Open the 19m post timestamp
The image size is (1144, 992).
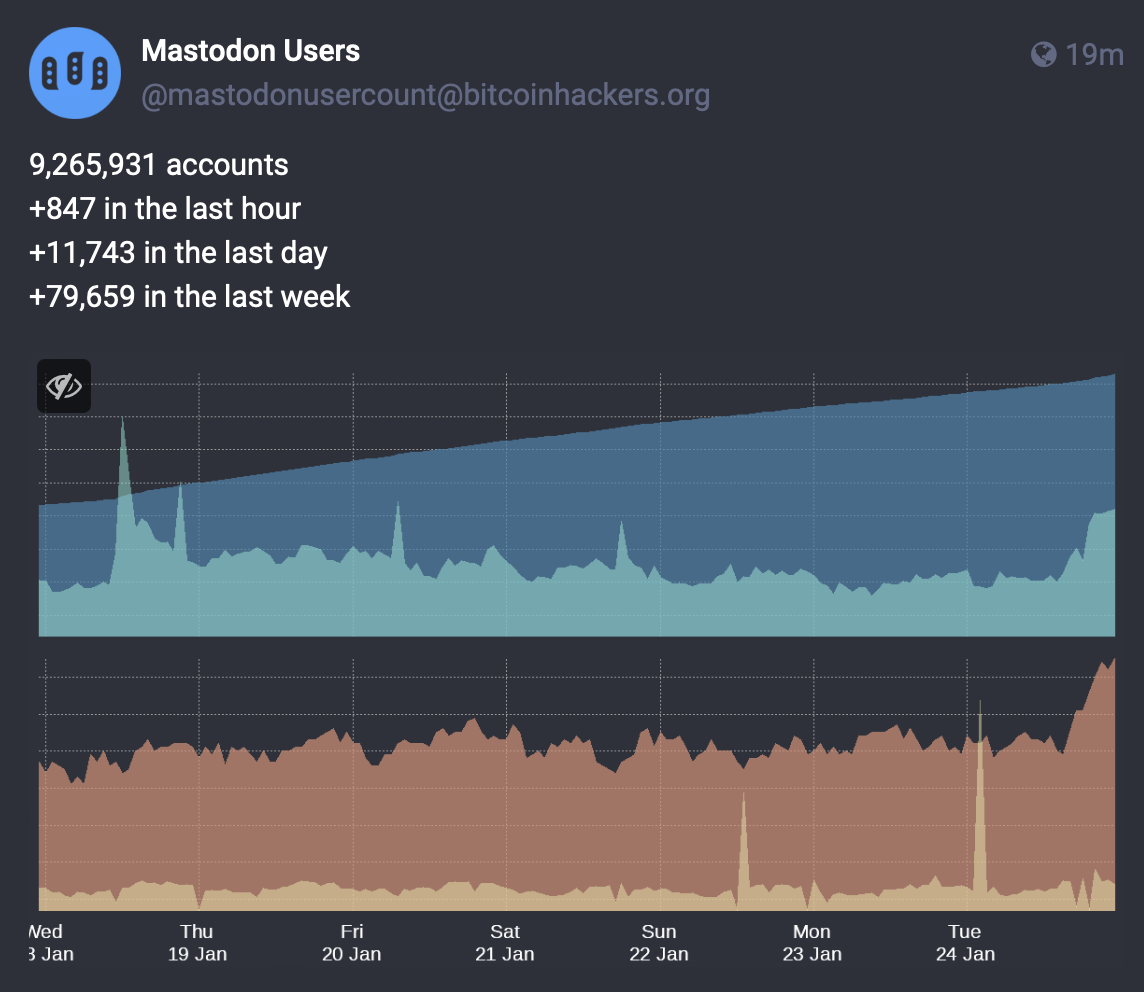point(1094,55)
